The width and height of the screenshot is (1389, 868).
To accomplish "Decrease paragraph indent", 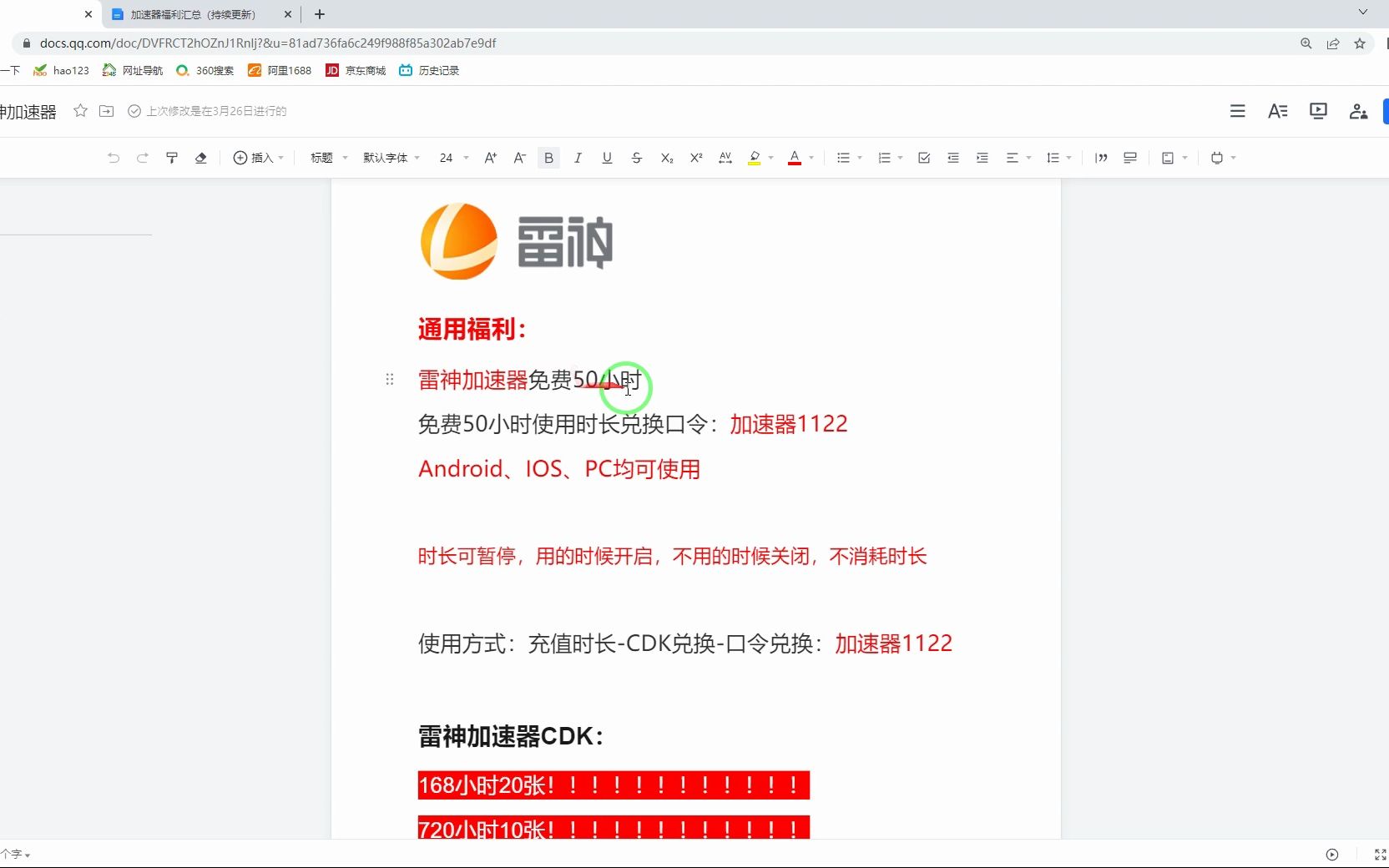I will (953, 158).
